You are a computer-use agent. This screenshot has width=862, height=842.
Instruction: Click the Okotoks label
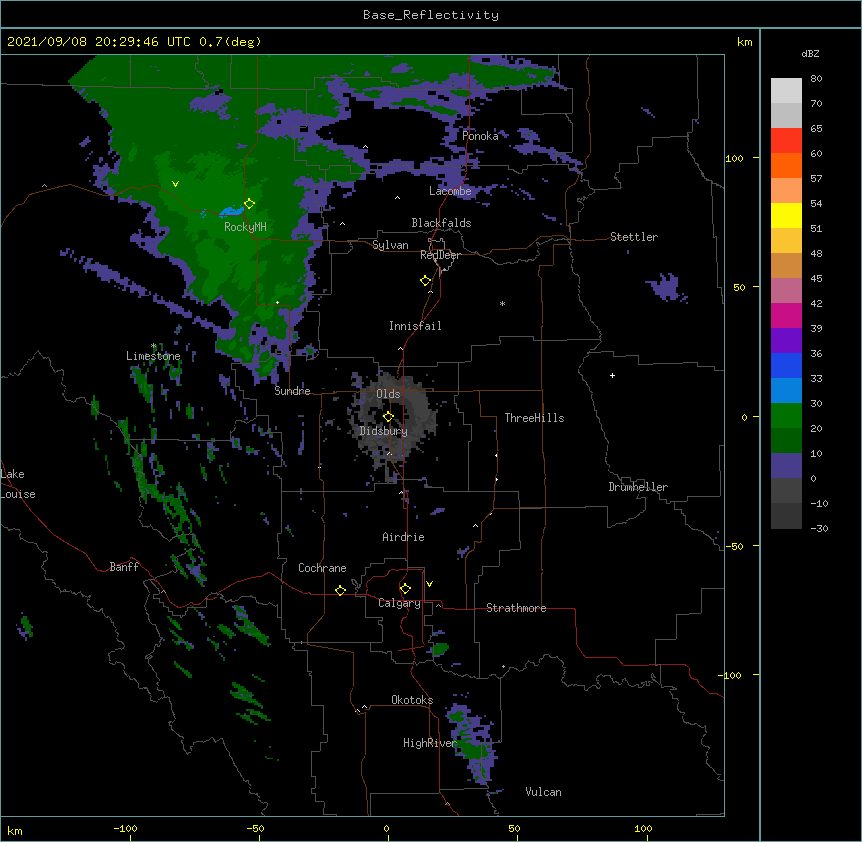point(412,700)
